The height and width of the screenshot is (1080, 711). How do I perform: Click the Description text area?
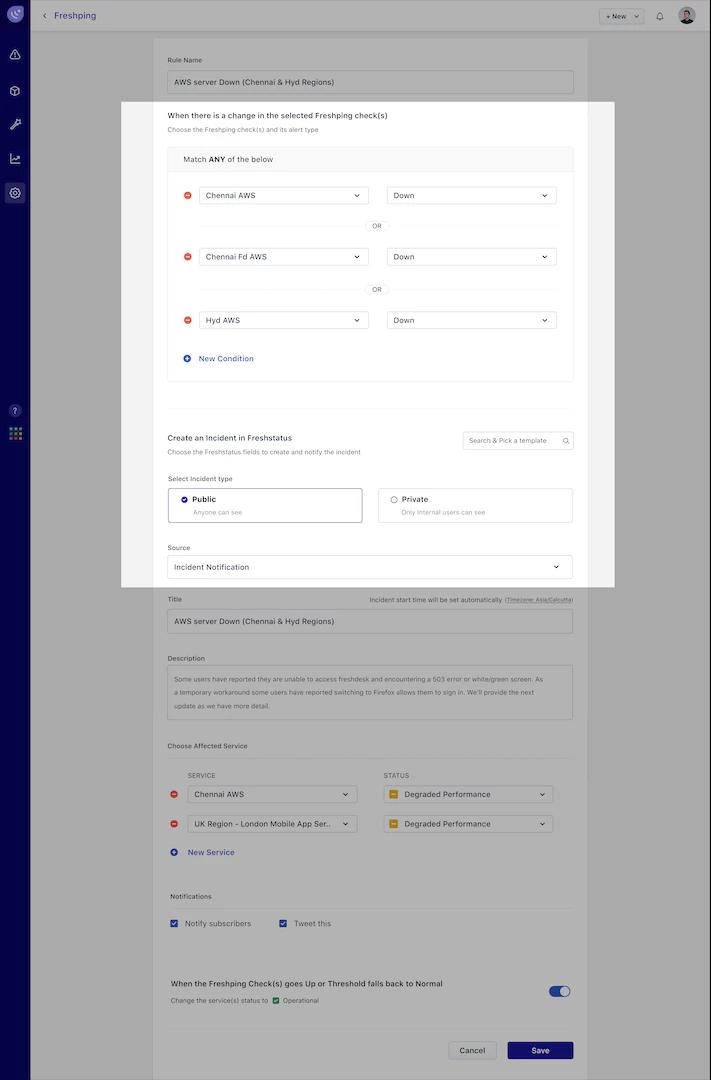370,692
